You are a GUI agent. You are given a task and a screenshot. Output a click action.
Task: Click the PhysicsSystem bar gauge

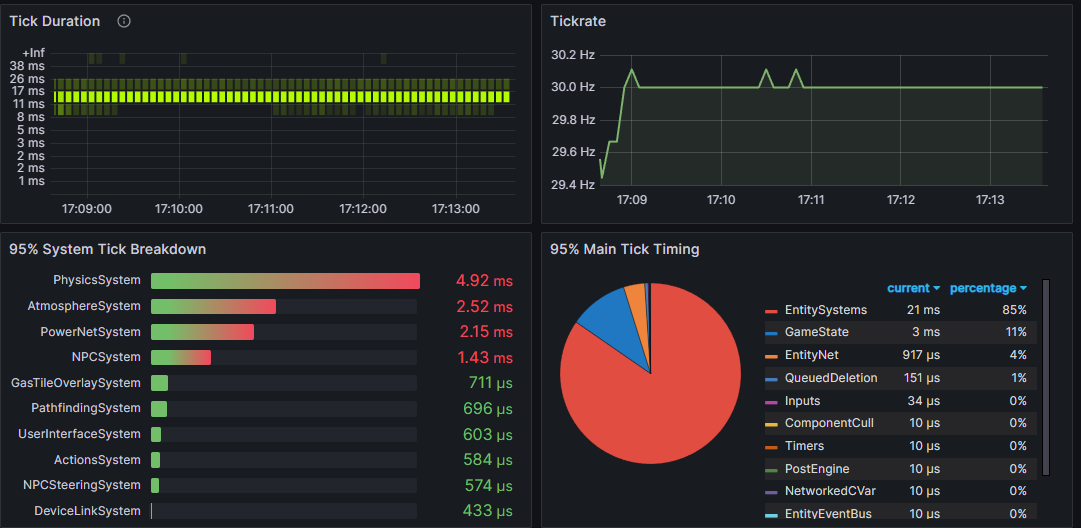(285, 281)
